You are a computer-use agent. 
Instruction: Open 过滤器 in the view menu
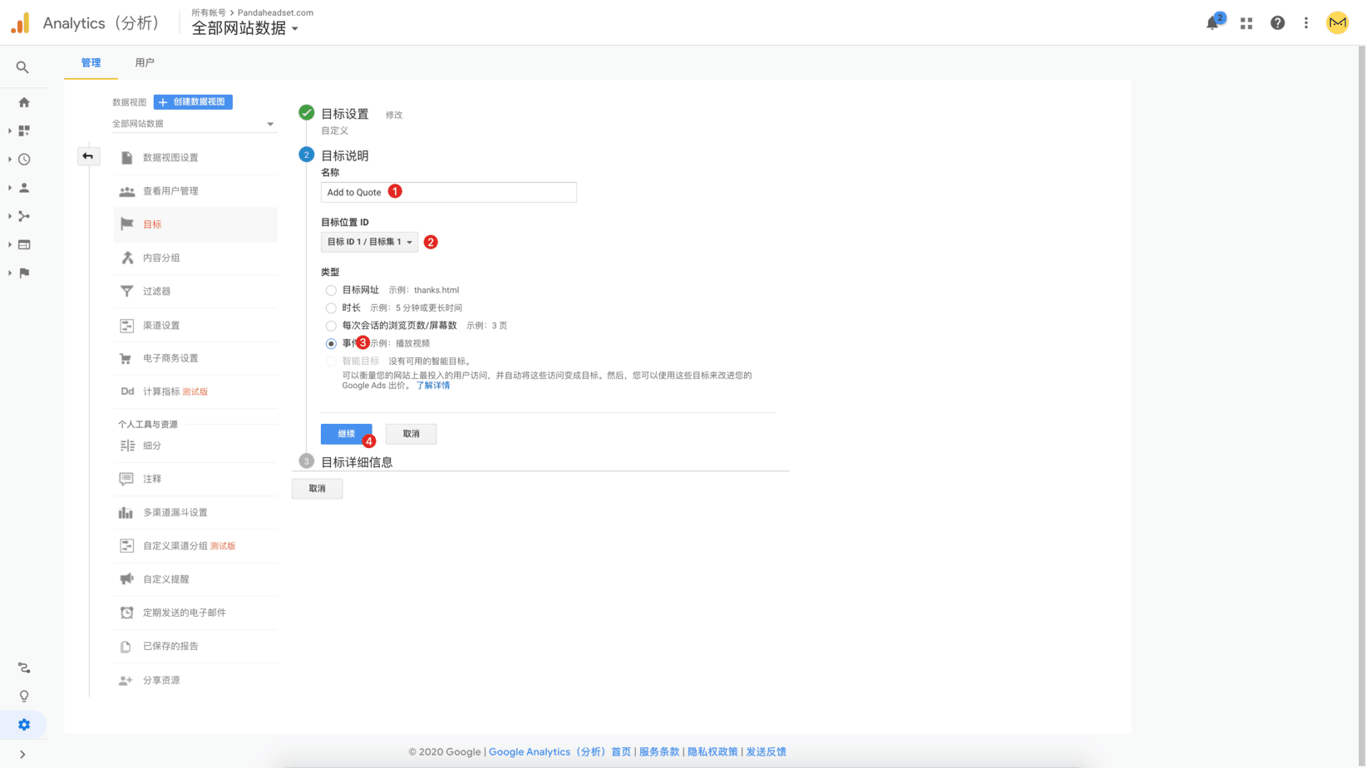tap(157, 291)
